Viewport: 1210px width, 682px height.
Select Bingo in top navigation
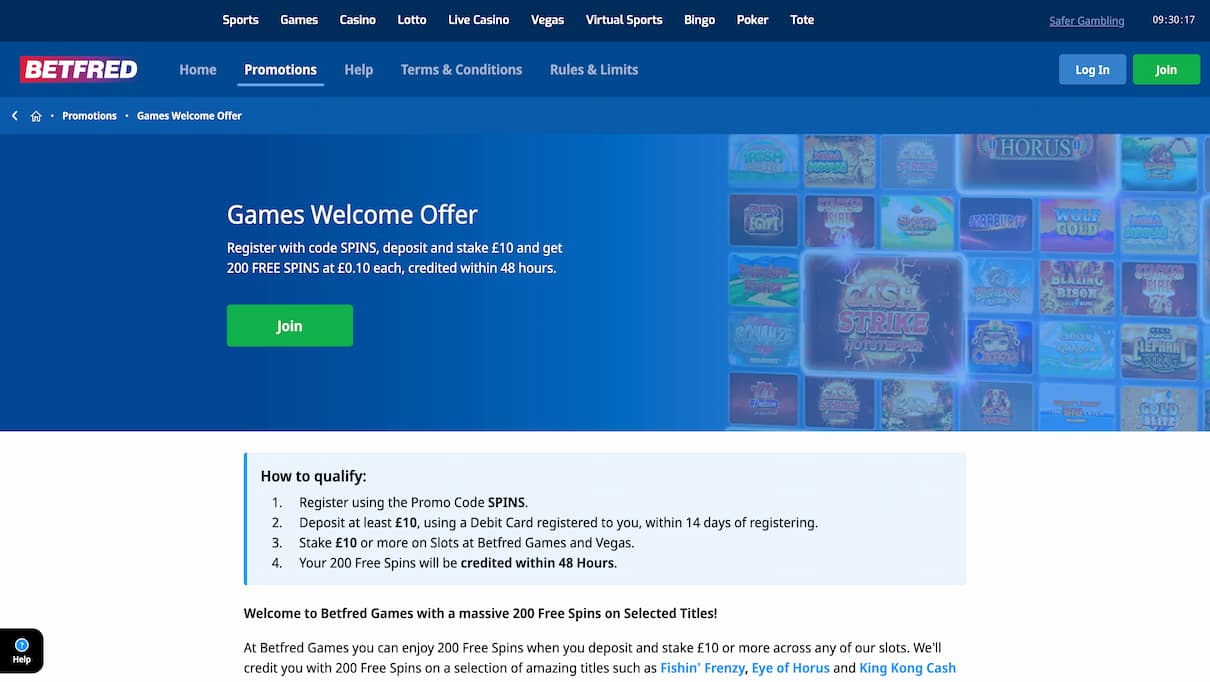tap(699, 20)
